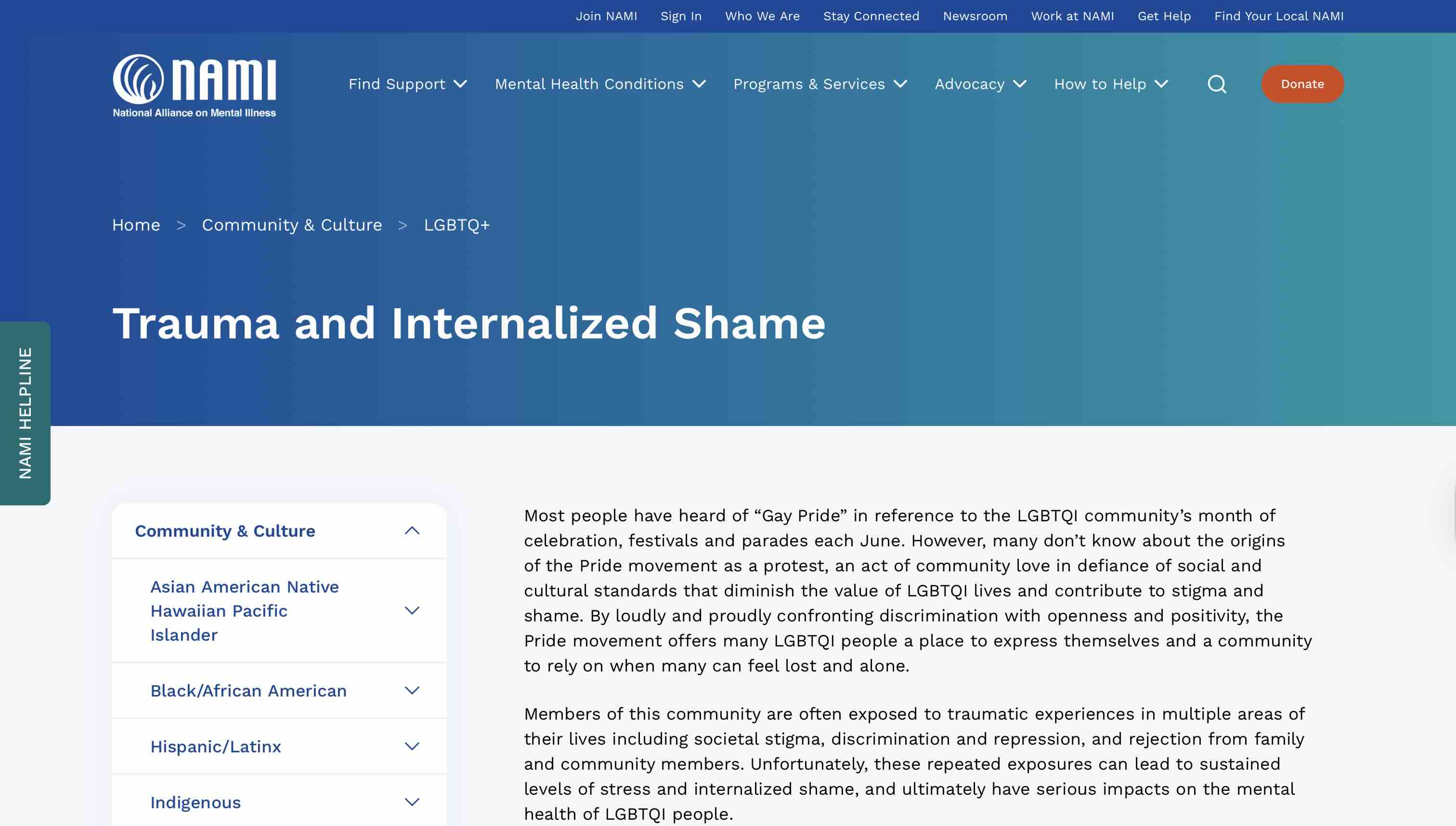Open the Hispanic/Latinx sidebar link
Screen dimensions: 1456x826
[x=216, y=746]
